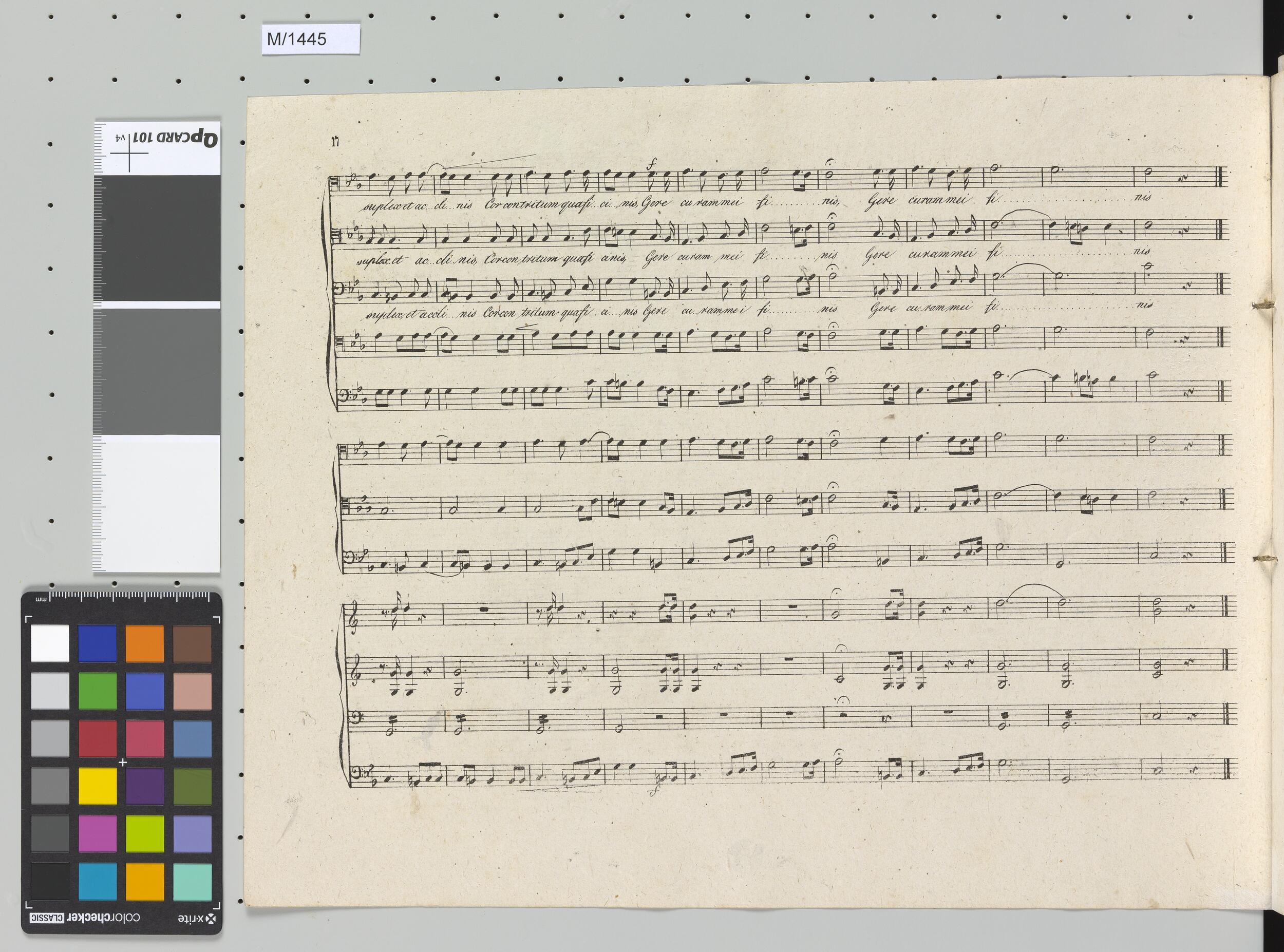The height and width of the screenshot is (952, 1284).
Task: Select the orange swatch in the top row
Action: 144,643
